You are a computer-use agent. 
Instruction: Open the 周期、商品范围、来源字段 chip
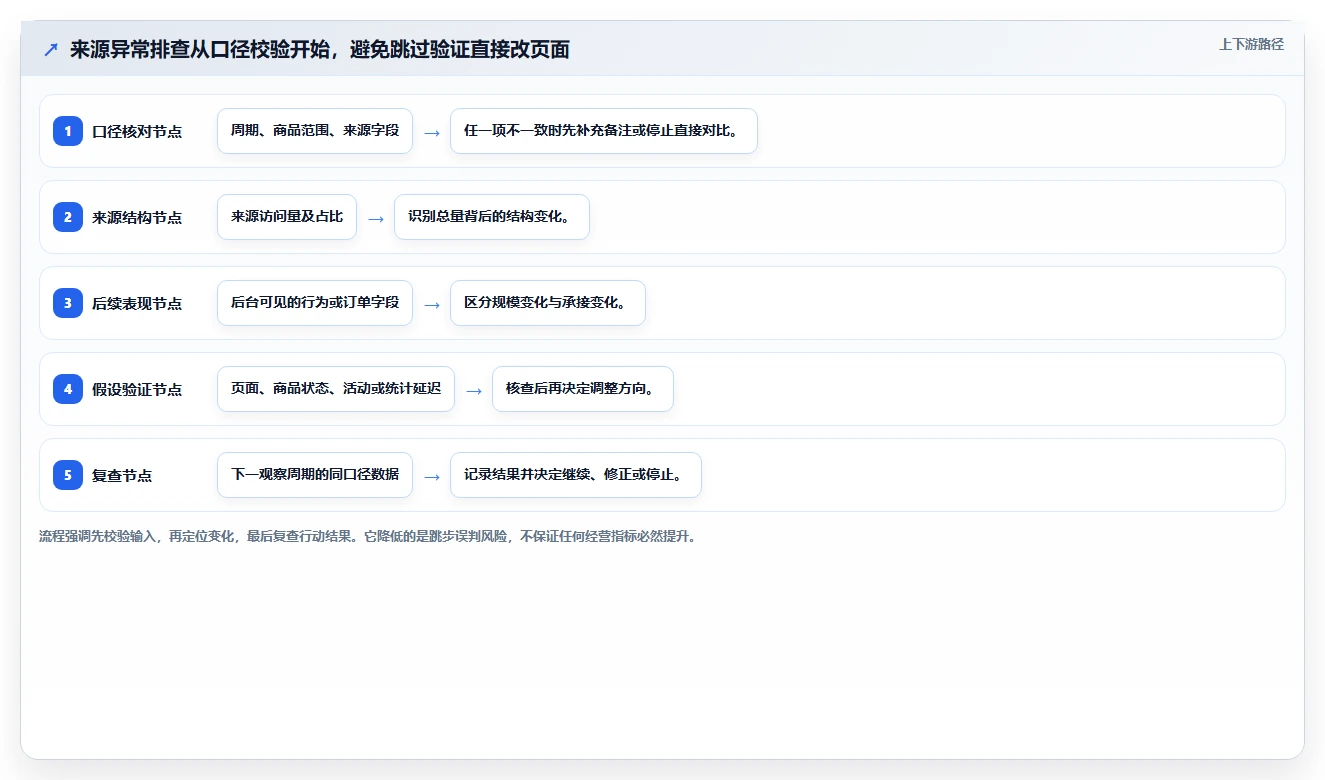coord(315,131)
